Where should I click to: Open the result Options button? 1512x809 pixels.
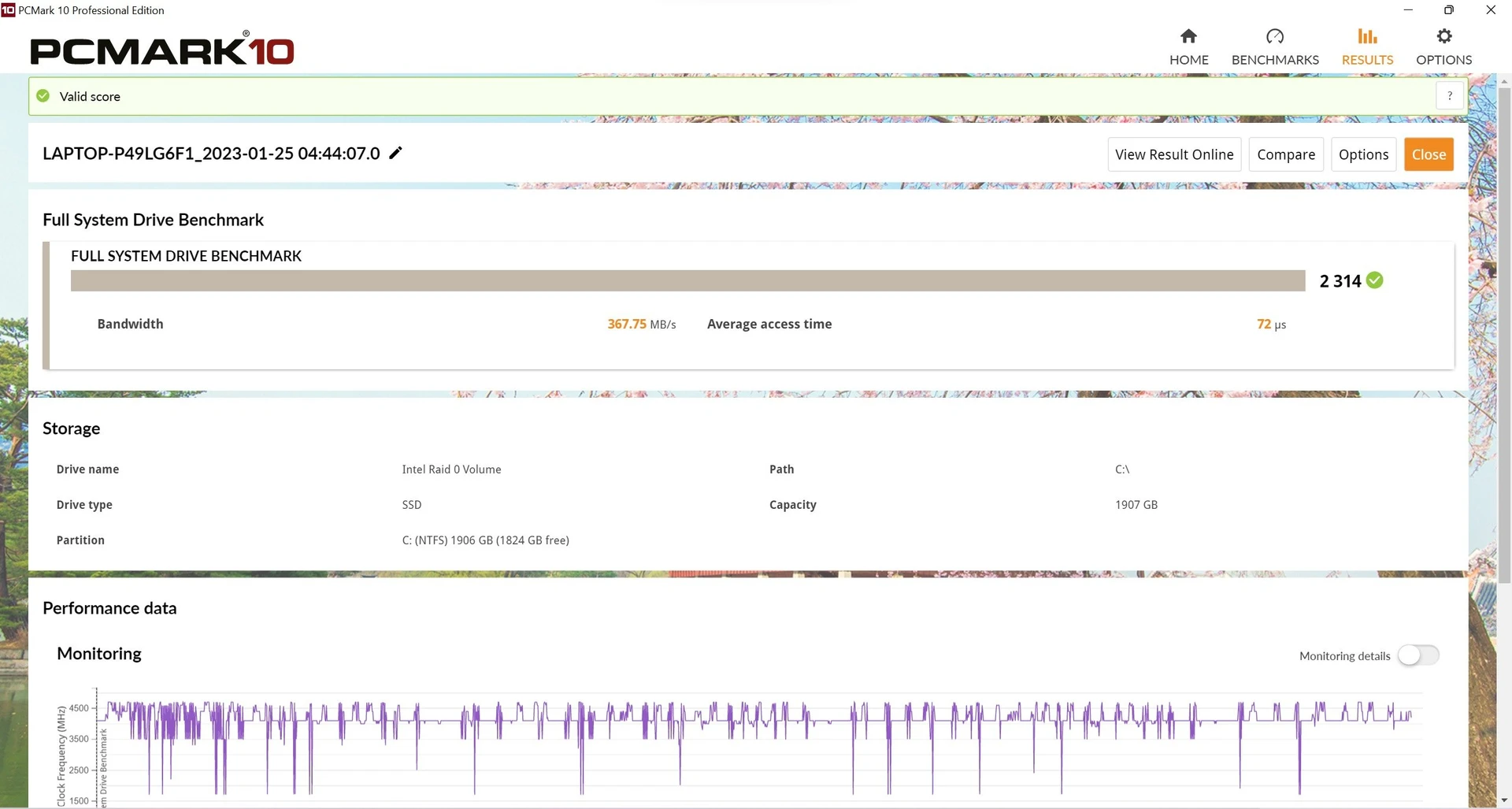tap(1363, 154)
